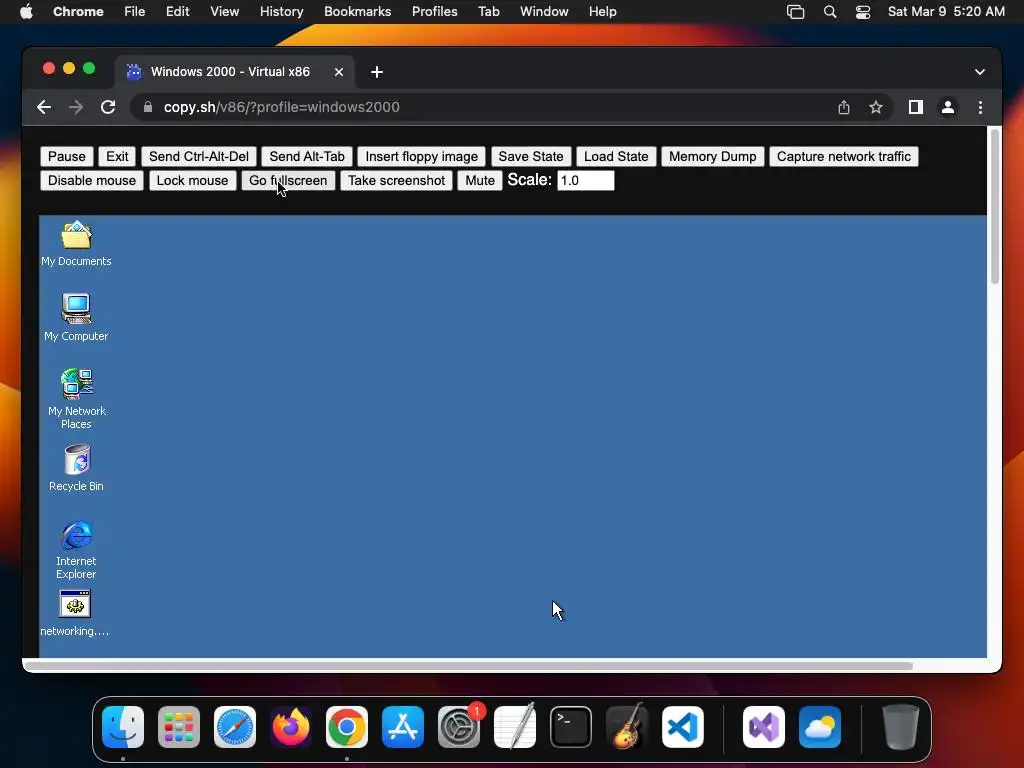Go back to the previous page

point(44,107)
